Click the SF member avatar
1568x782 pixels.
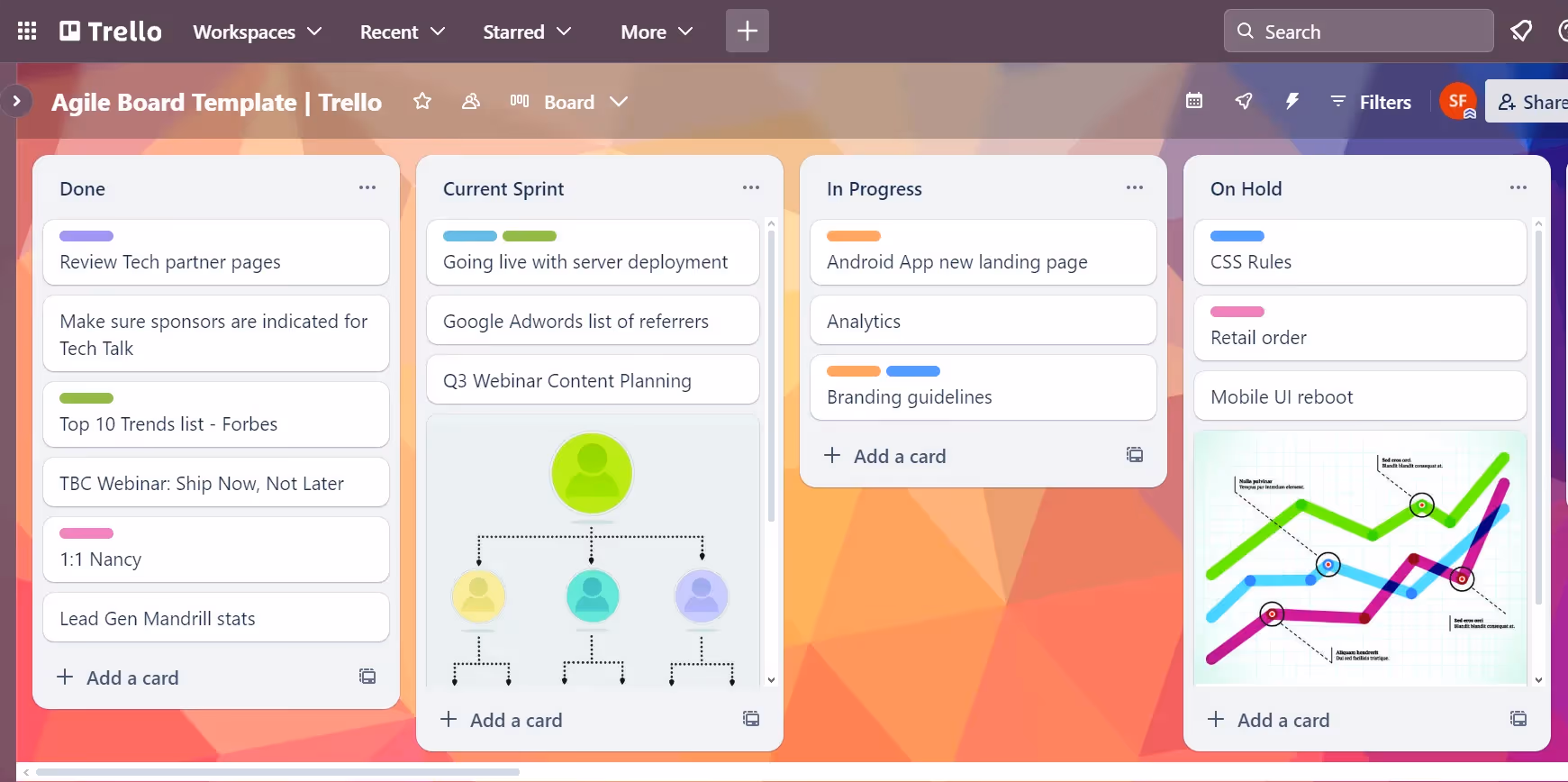point(1457,101)
